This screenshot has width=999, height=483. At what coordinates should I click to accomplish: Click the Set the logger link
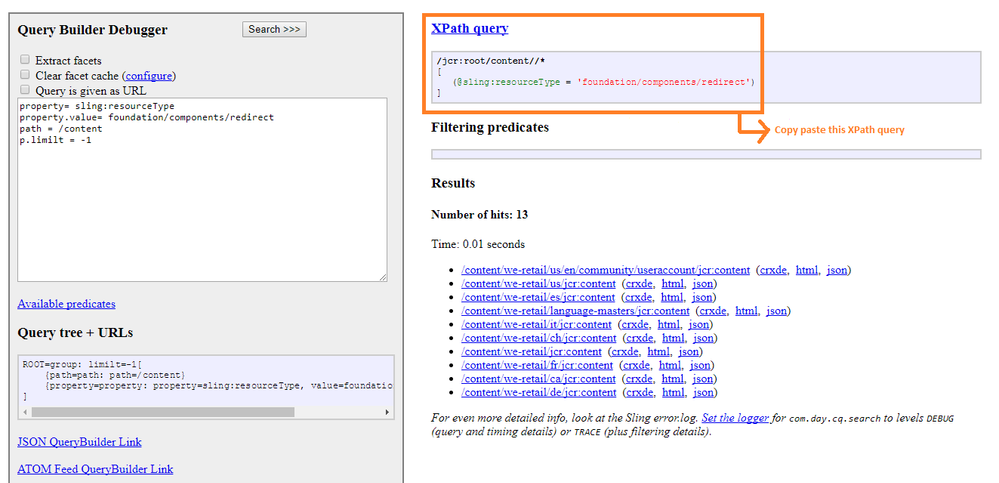(735, 418)
